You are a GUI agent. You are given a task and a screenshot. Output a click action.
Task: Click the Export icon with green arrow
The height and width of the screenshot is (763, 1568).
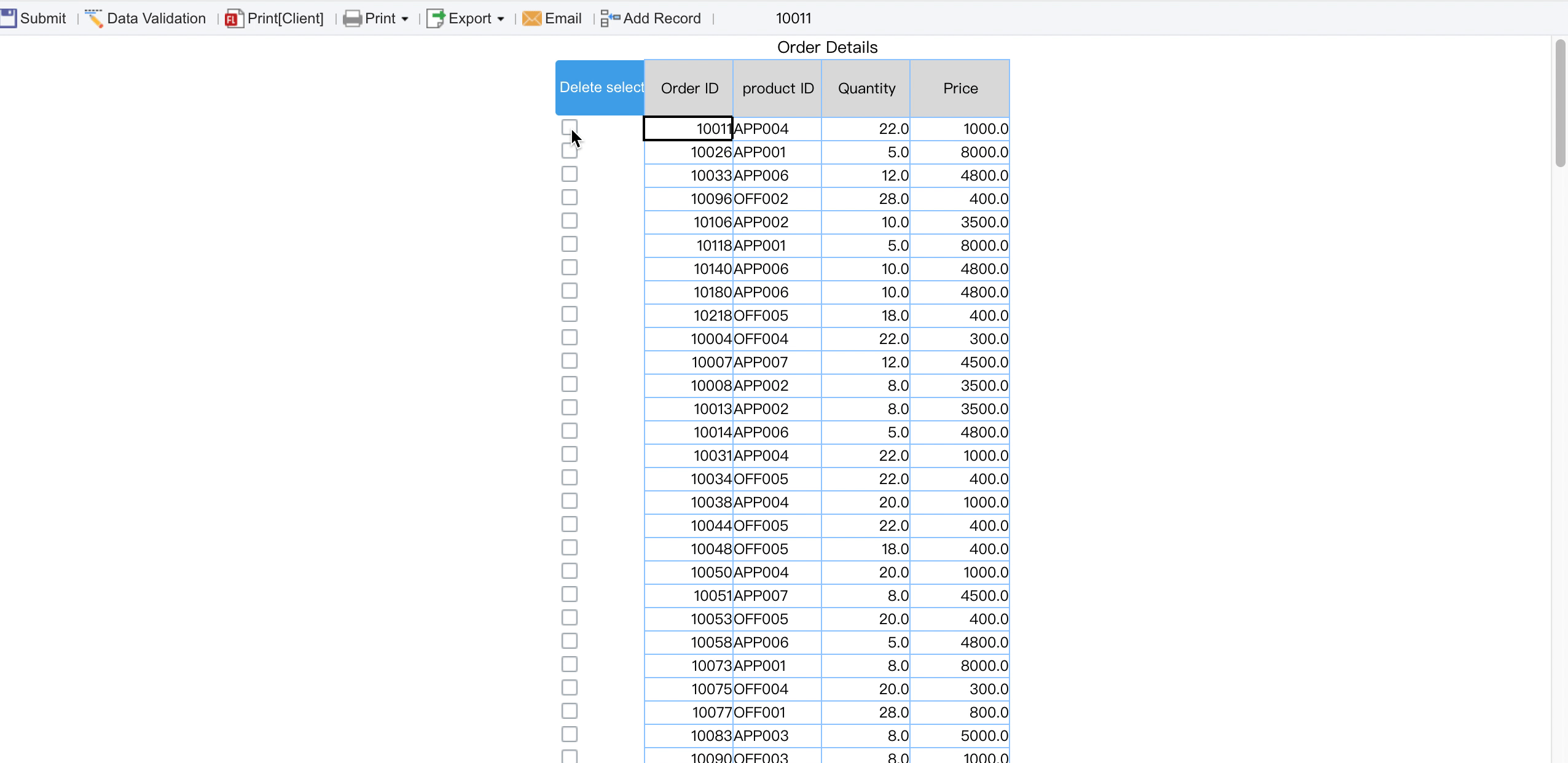(436, 18)
